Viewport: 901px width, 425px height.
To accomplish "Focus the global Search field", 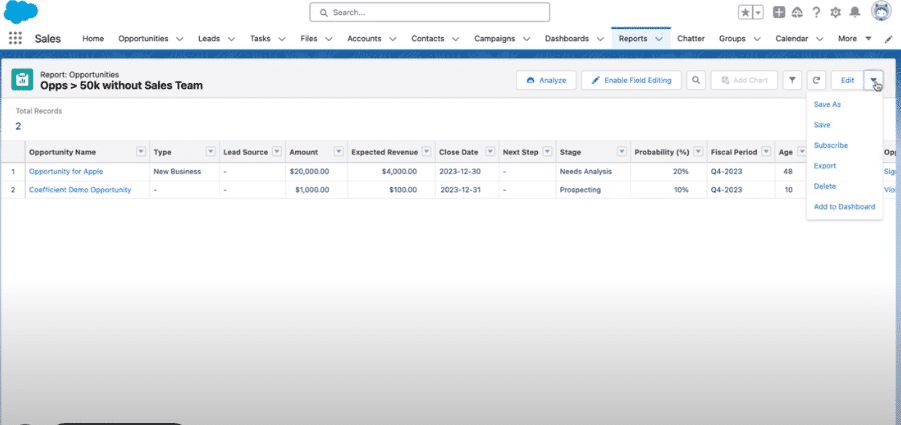I will pyautogui.click(x=429, y=12).
